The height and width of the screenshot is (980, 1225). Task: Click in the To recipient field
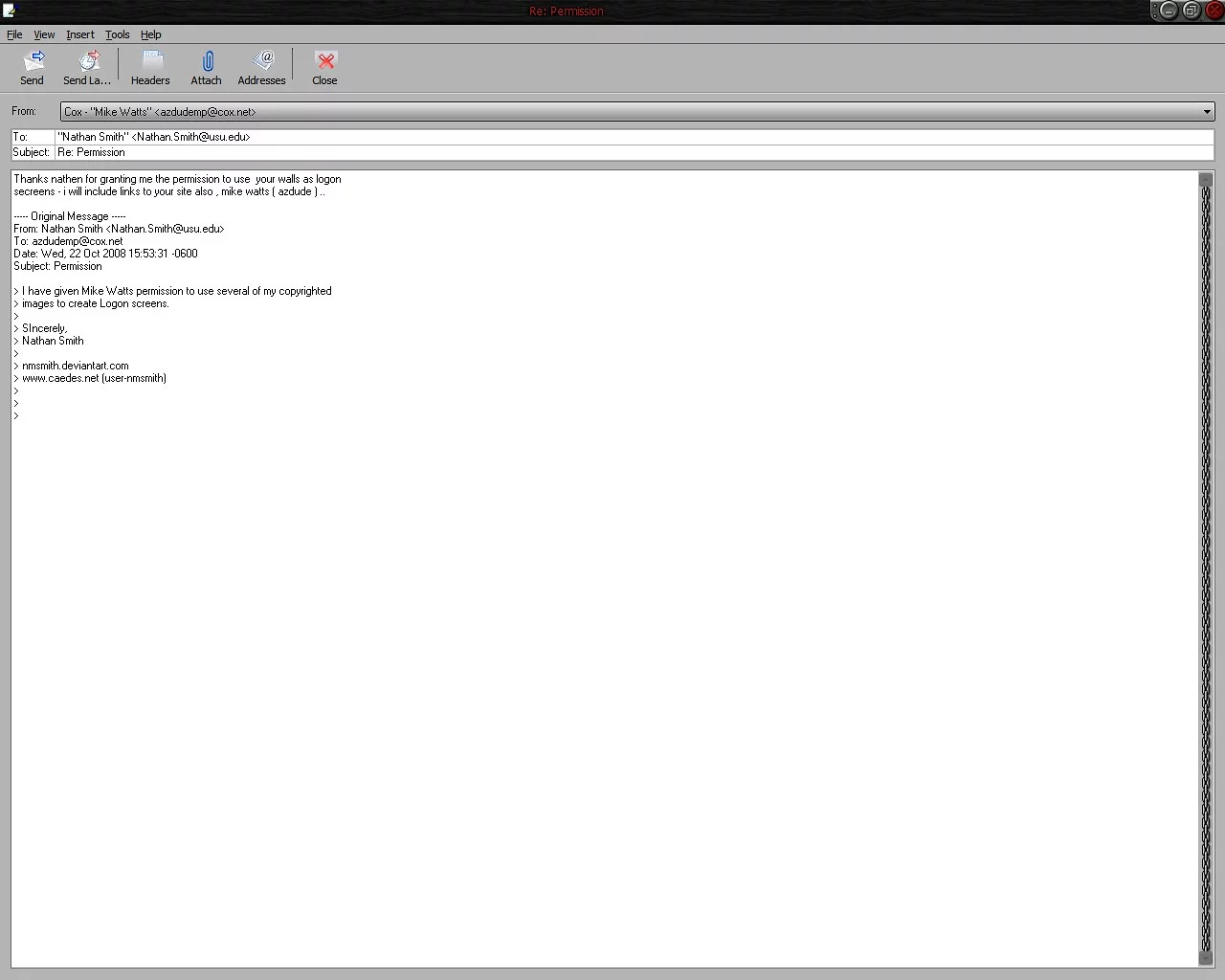click(632, 137)
